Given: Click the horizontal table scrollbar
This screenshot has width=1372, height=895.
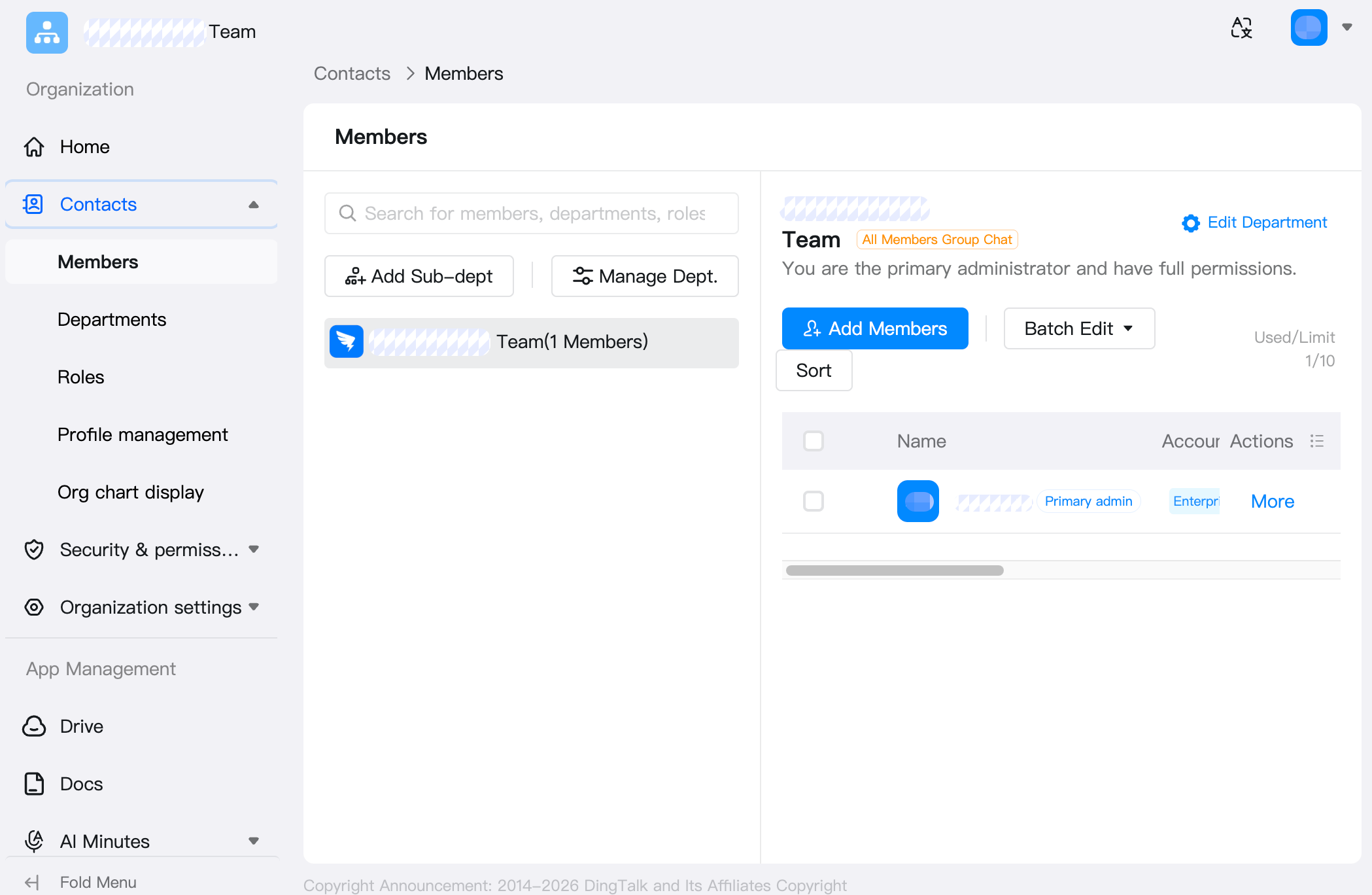Looking at the screenshot, I should (x=895, y=570).
